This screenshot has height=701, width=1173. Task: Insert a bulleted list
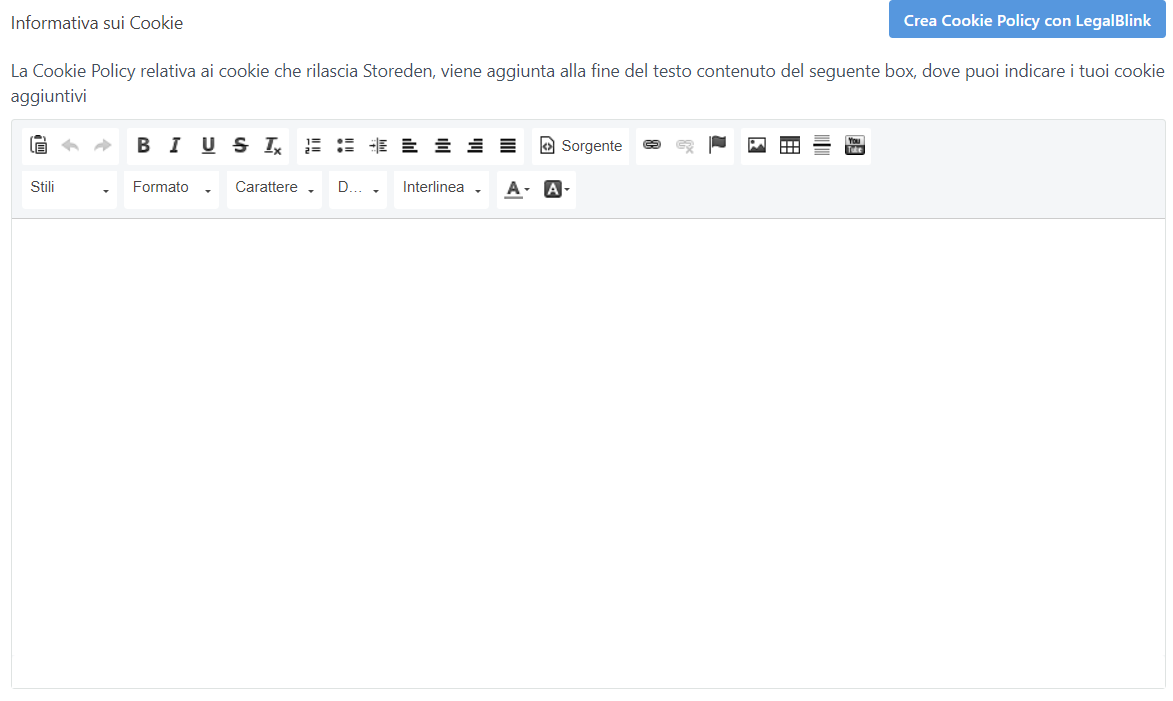pyautogui.click(x=345, y=146)
